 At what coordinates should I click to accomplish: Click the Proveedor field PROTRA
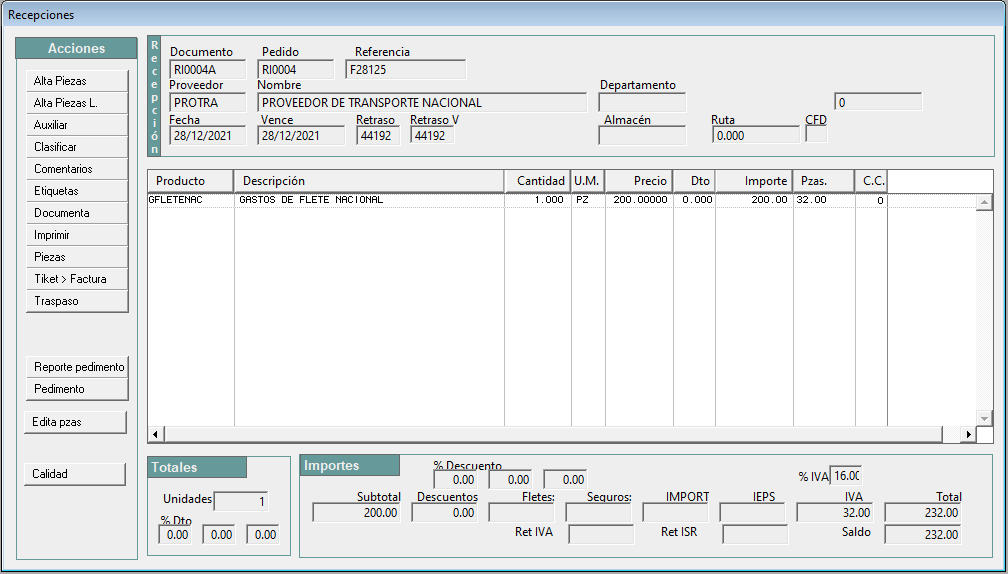[208, 103]
